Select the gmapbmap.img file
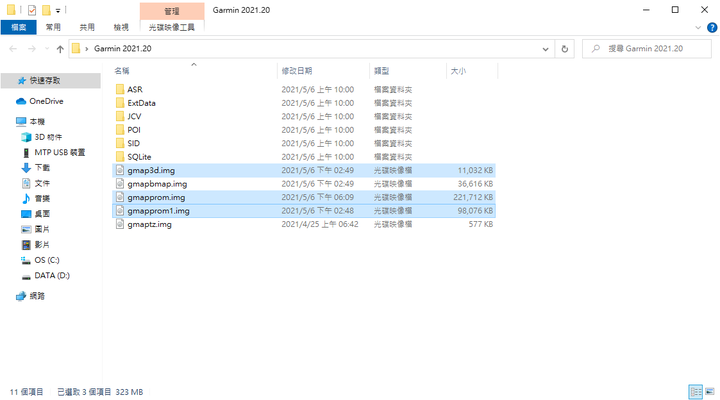The height and width of the screenshot is (400, 720). click(x=304, y=184)
